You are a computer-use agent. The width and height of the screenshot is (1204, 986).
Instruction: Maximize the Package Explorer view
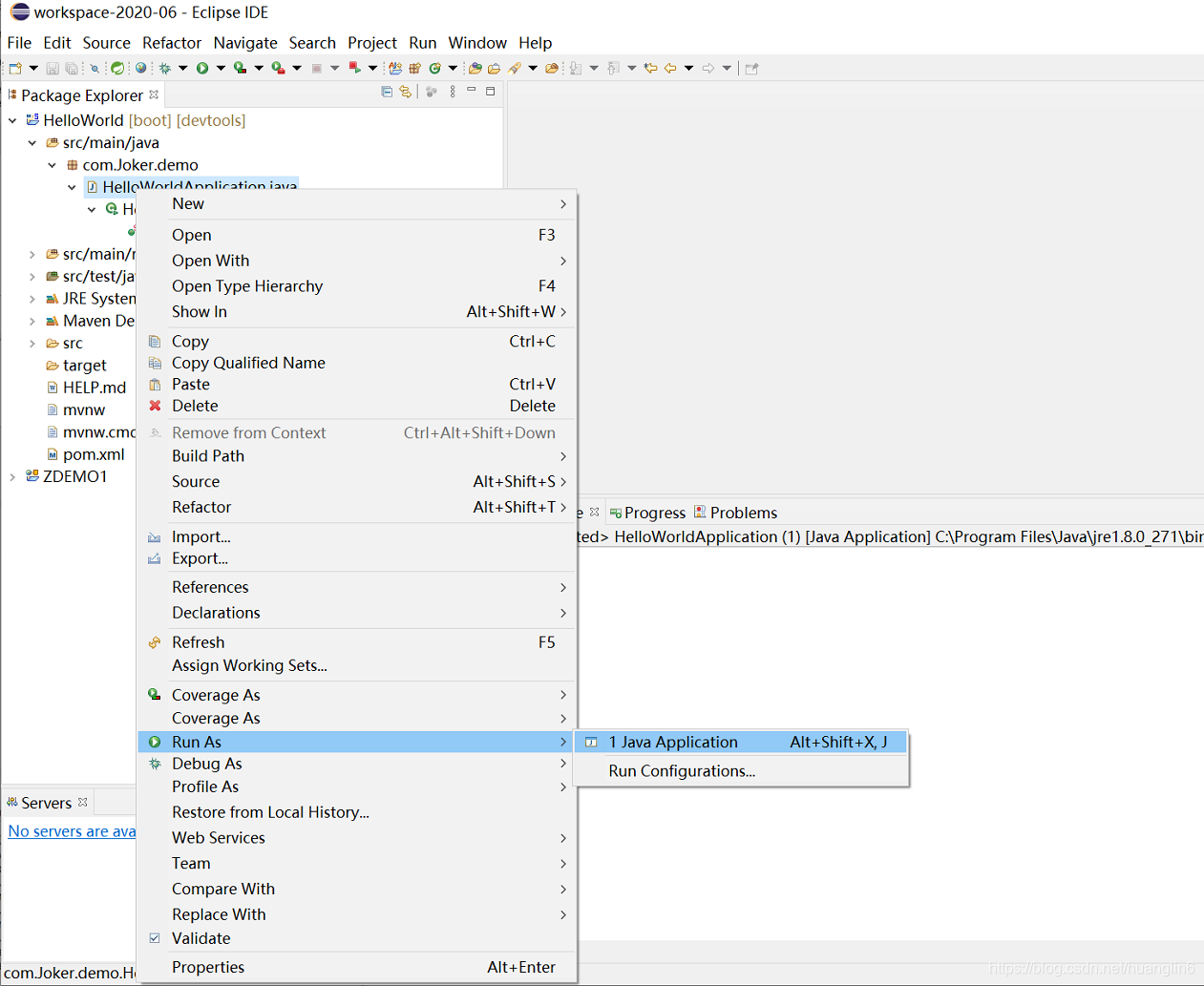(x=491, y=92)
